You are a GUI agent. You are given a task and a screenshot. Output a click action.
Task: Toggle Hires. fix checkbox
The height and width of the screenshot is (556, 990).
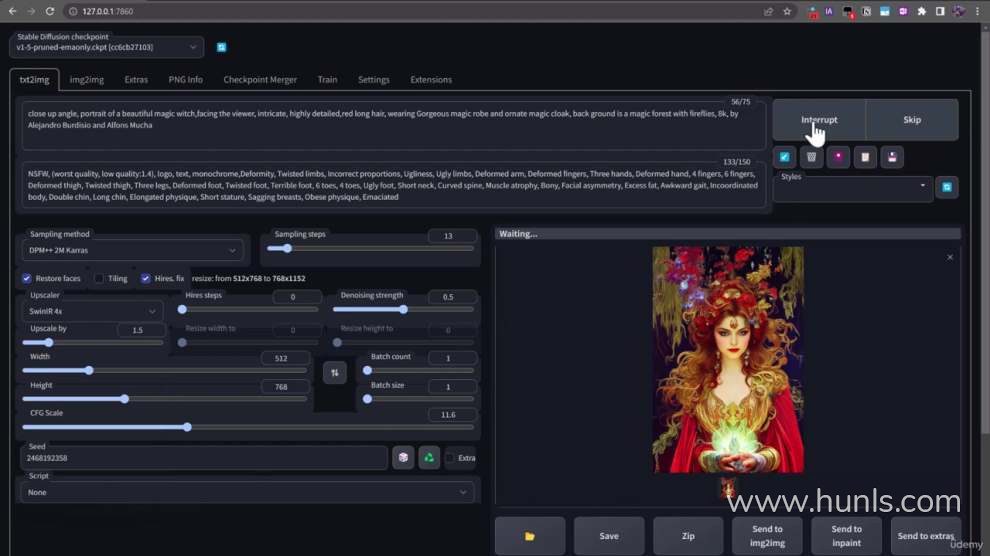coord(146,278)
